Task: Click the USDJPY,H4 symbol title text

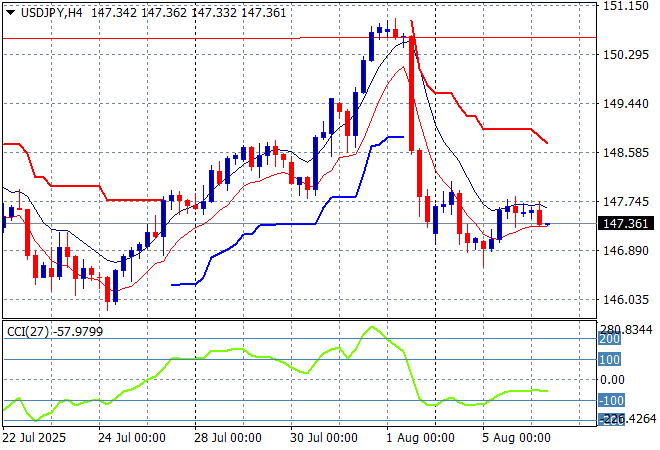Action: point(52,13)
